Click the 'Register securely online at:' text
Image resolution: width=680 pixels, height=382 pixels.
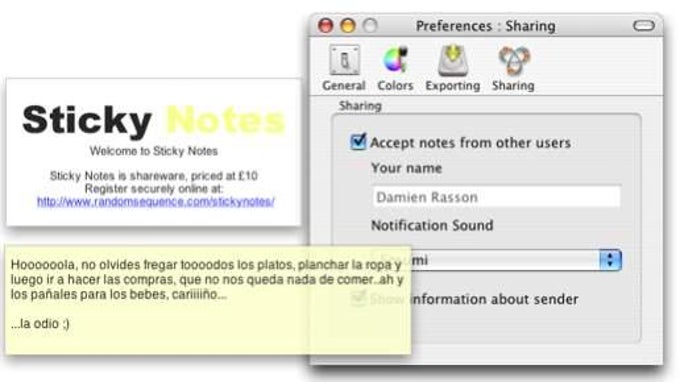(x=154, y=189)
